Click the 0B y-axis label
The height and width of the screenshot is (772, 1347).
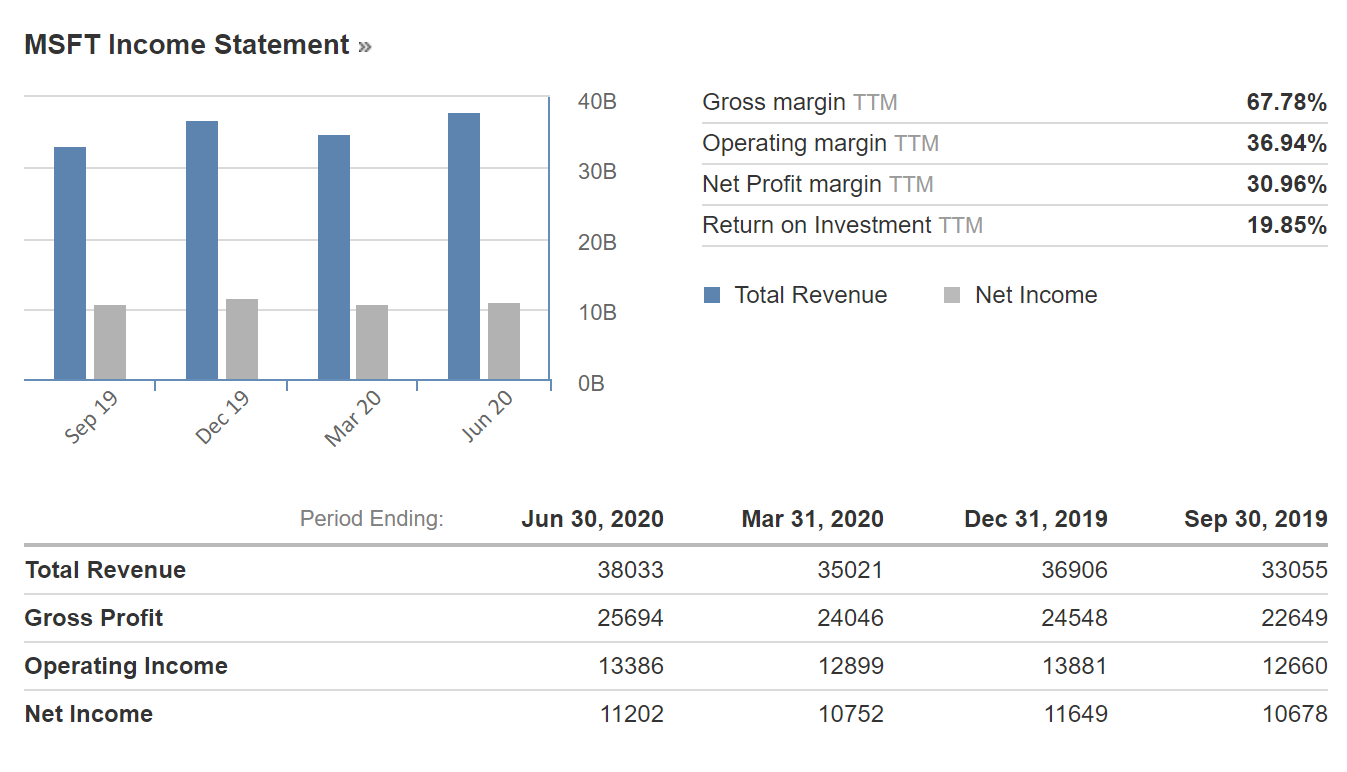point(592,384)
